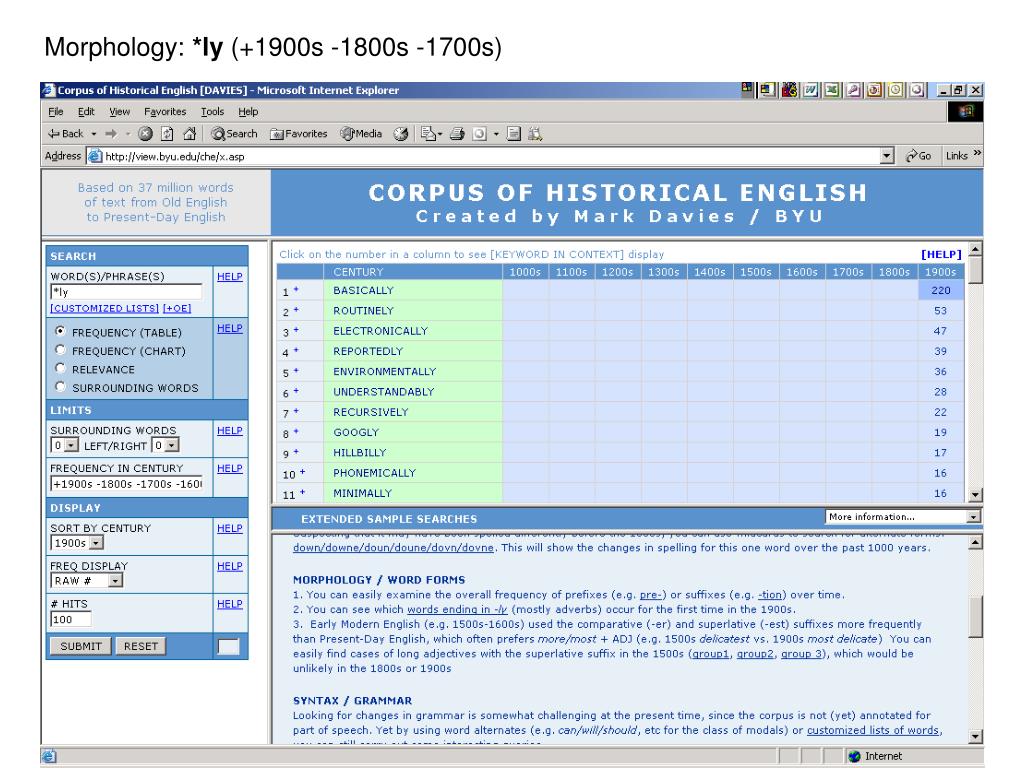Image resolution: width=1024 pixels, height=768 pixels.
Task: Open the Favorites pane from the toolbar
Action: pos(298,134)
